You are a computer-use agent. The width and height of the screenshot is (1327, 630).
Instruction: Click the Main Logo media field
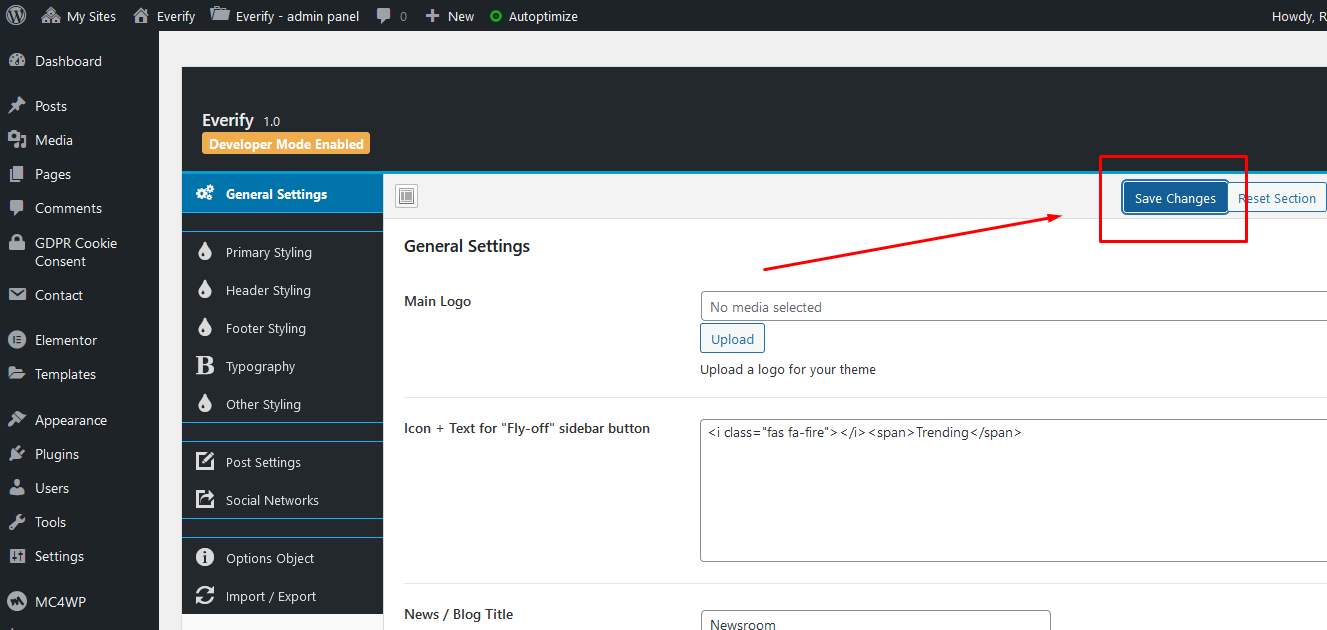[x=1013, y=306]
